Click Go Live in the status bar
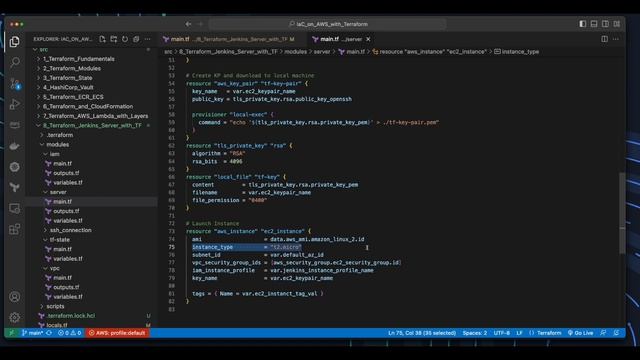This screenshot has width=640, height=360. click(x=580, y=333)
